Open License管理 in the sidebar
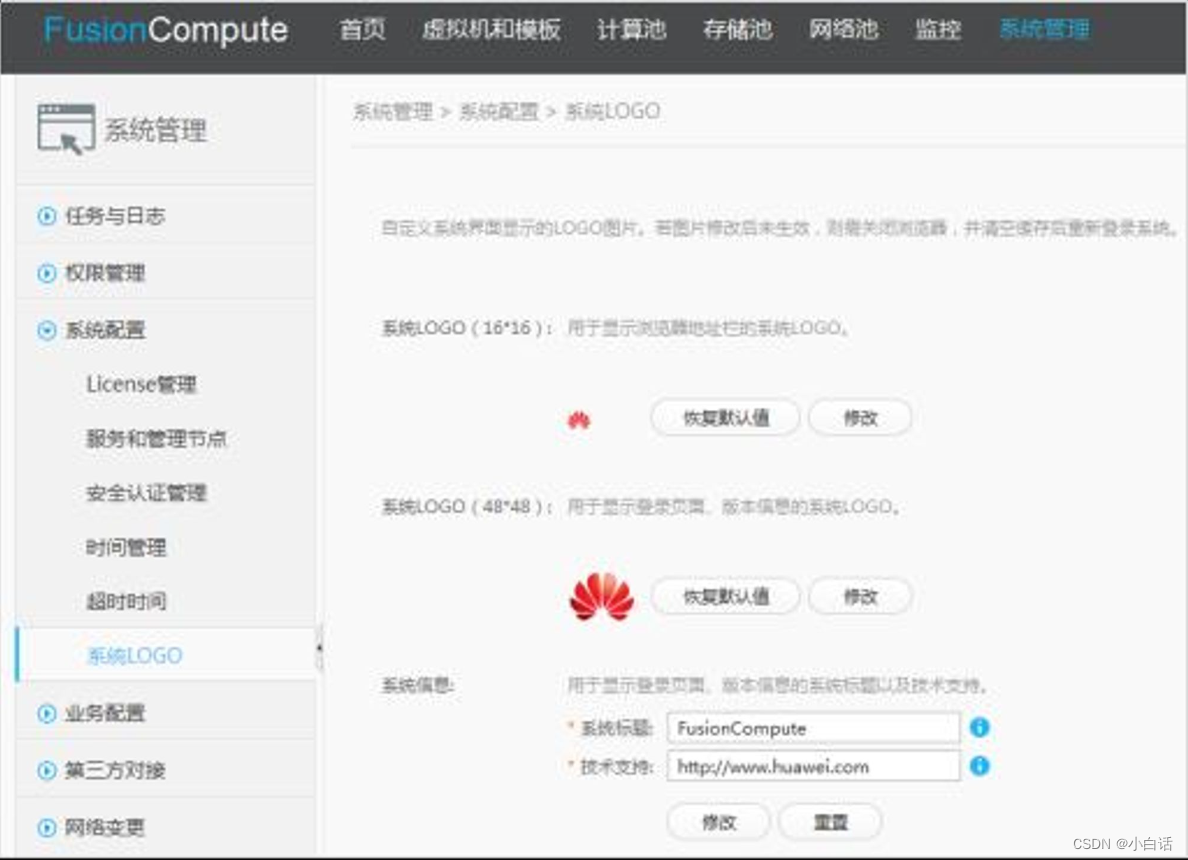Image resolution: width=1188 pixels, height=860 pixels. click(x=142, y=384)
